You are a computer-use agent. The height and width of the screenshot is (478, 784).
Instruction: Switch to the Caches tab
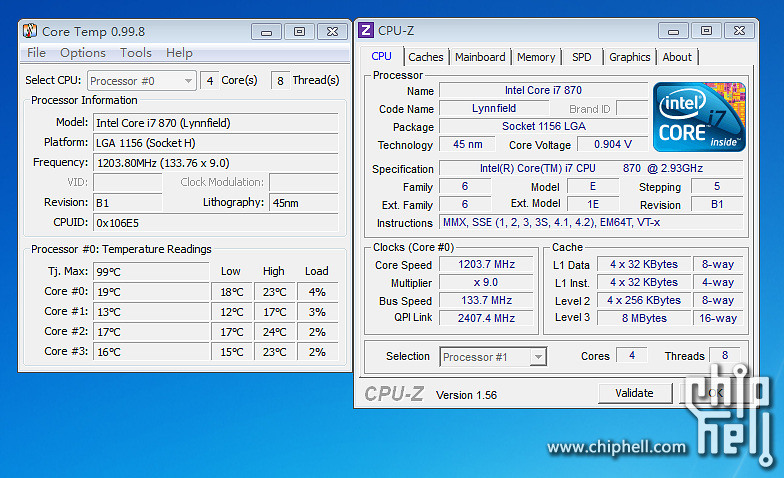tap(426, 57)
